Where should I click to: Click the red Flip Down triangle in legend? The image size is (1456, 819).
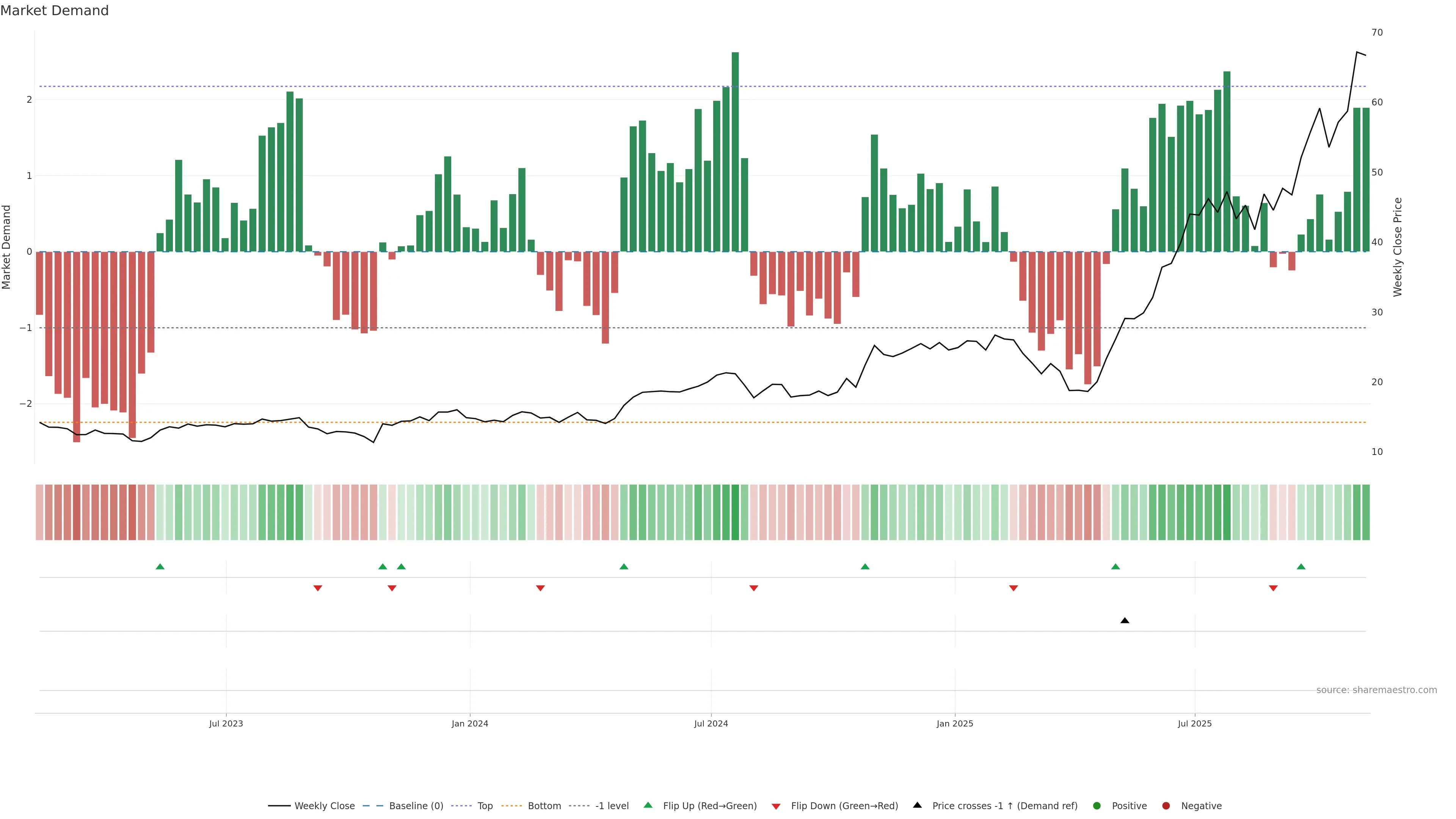pyautogui.click(x=775, y=806)
